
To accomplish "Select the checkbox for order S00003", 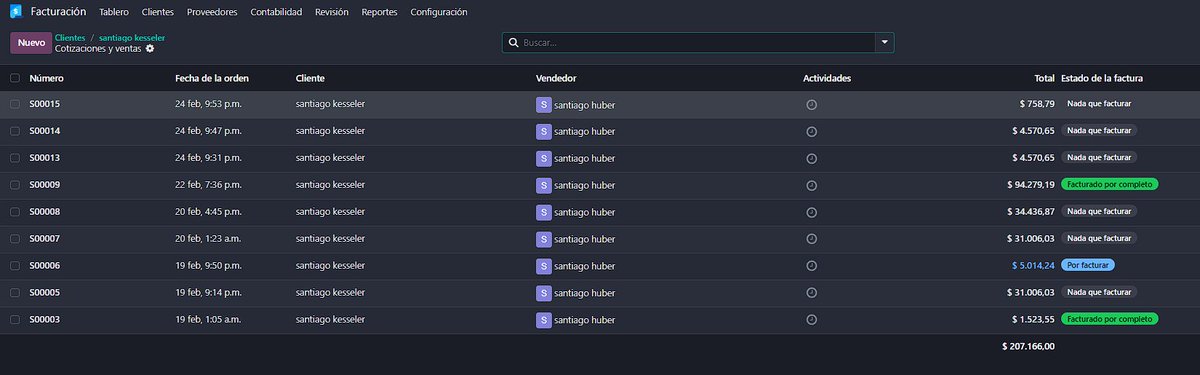I will pos(15,320).
